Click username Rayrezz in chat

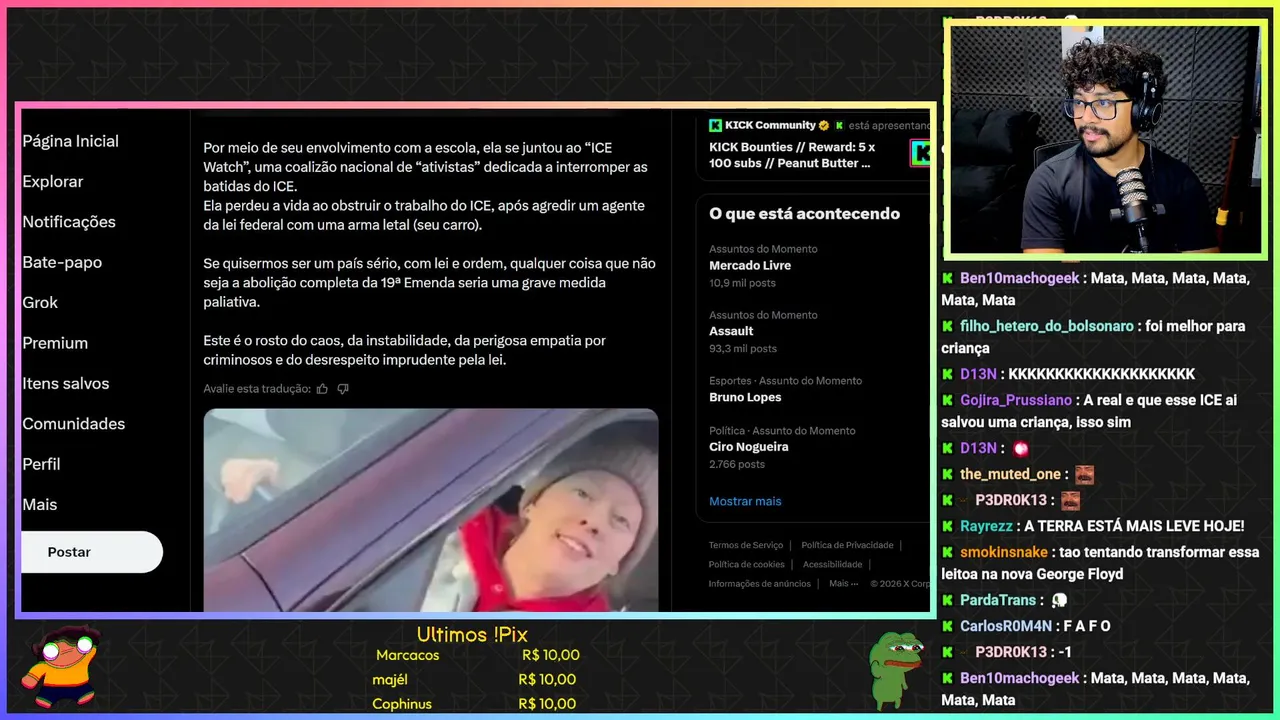(986, 526)
